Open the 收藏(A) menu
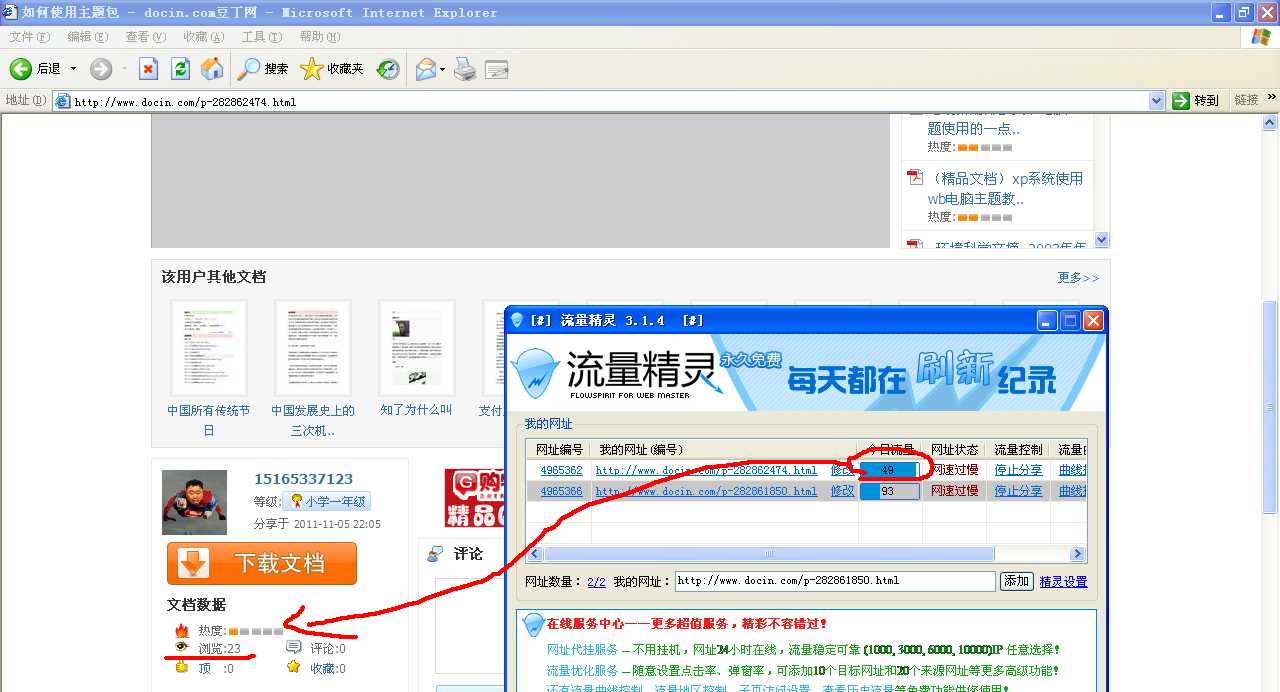The width and height of the screenshot is (1280, 692). pyautogui.click(x=204, y=37)
